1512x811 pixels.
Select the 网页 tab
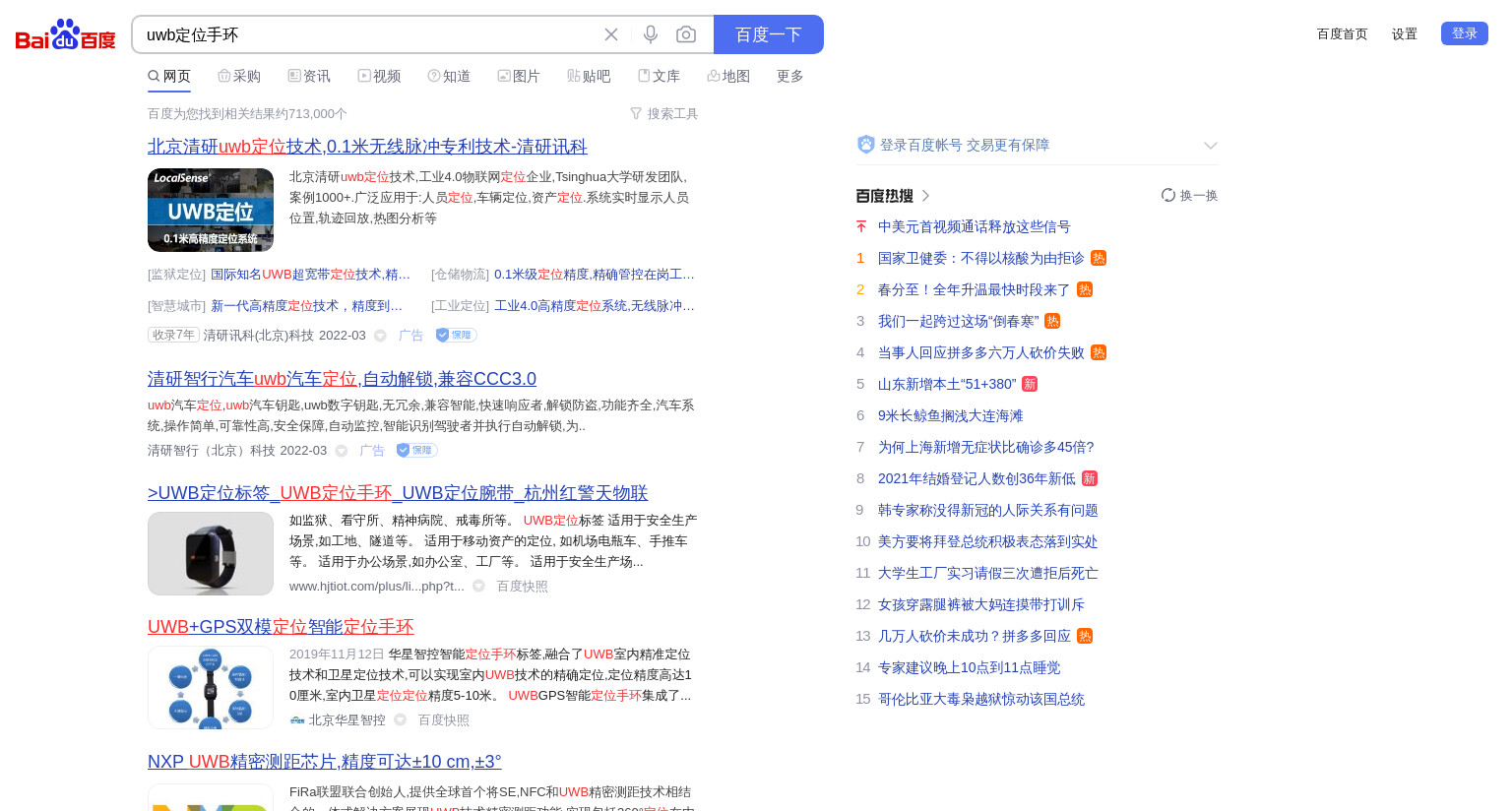(169, 76)
